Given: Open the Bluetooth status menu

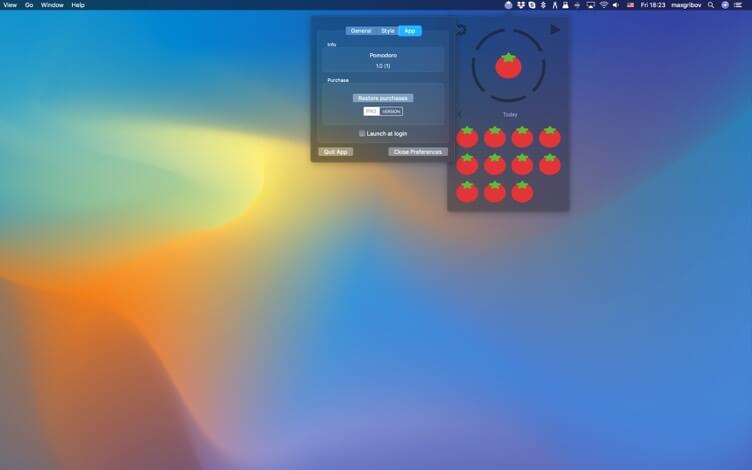Looking at the screenshot, I should coord(543,5).
